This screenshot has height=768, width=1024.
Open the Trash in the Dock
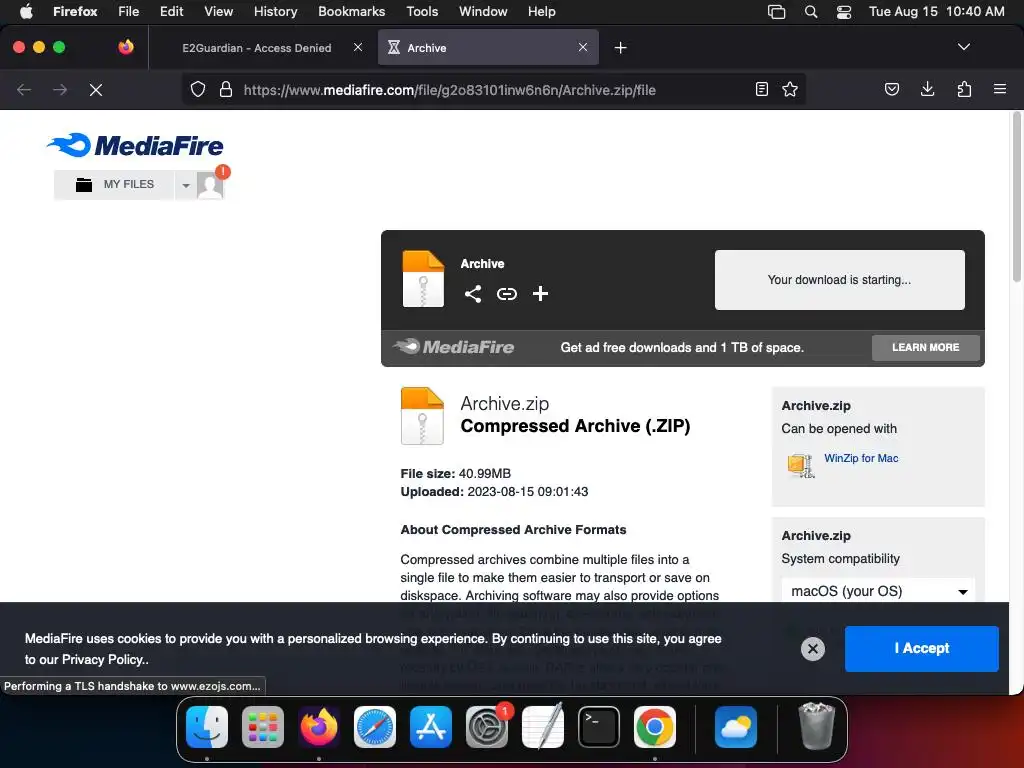pos(816,726)
